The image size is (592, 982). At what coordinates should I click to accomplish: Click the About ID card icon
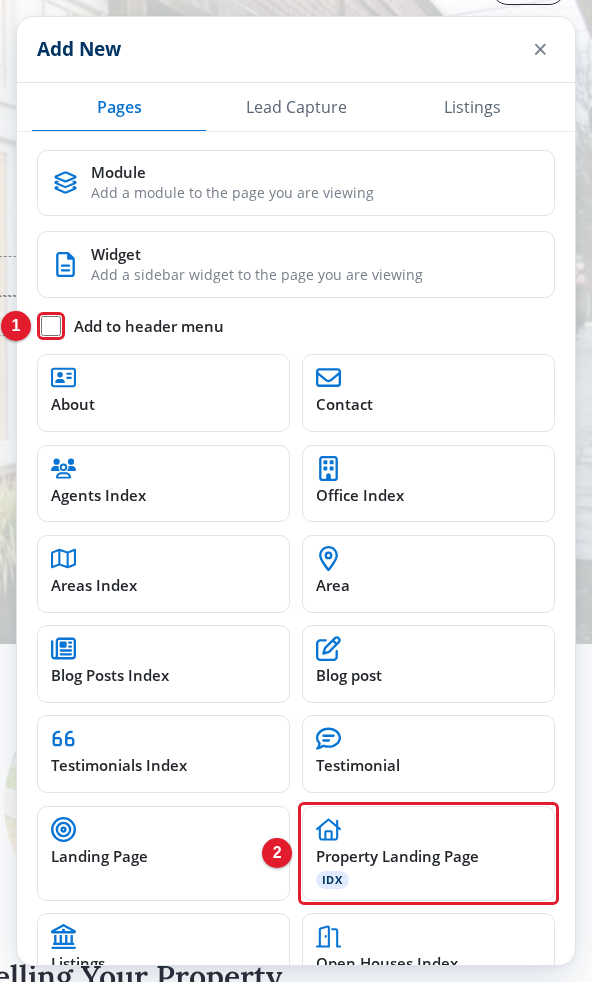63,378
